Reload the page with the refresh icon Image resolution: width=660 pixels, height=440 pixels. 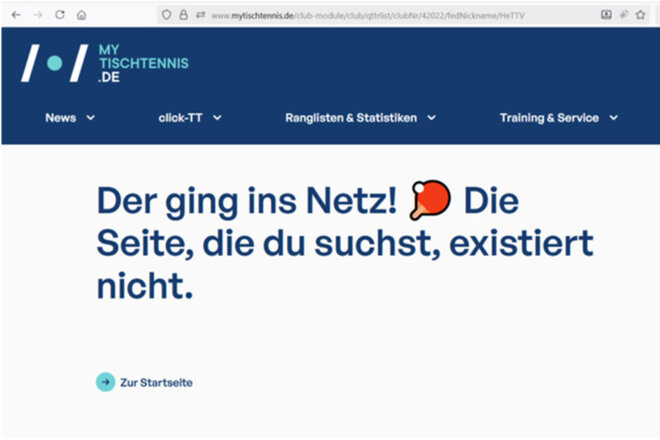(60, 15)
